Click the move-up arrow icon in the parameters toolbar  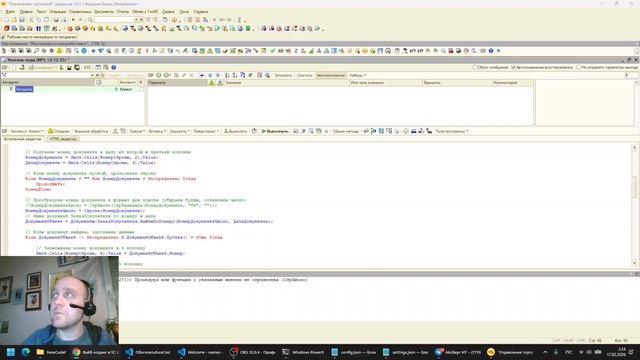pyautogui.click(x=210, y=75)
